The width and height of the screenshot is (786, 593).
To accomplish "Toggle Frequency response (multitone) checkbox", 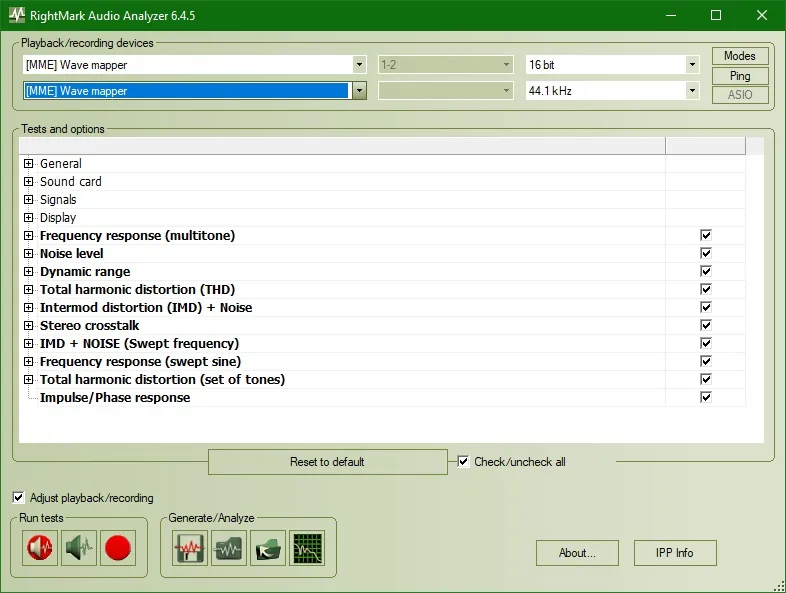I will tap(706, 235).
